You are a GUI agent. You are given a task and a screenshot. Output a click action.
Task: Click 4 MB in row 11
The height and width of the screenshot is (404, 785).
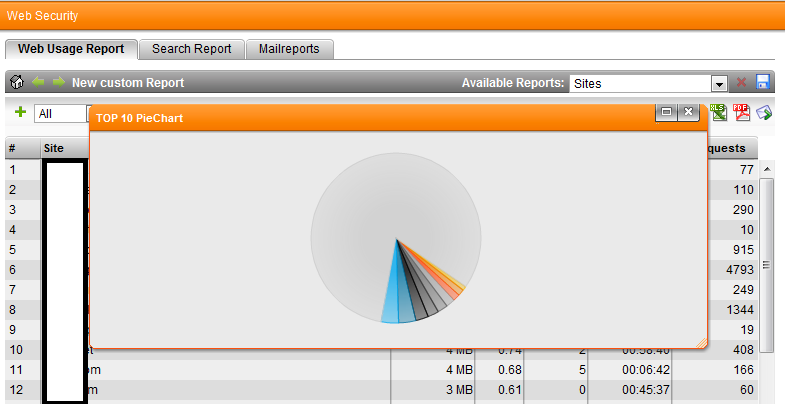coord(459,370)
